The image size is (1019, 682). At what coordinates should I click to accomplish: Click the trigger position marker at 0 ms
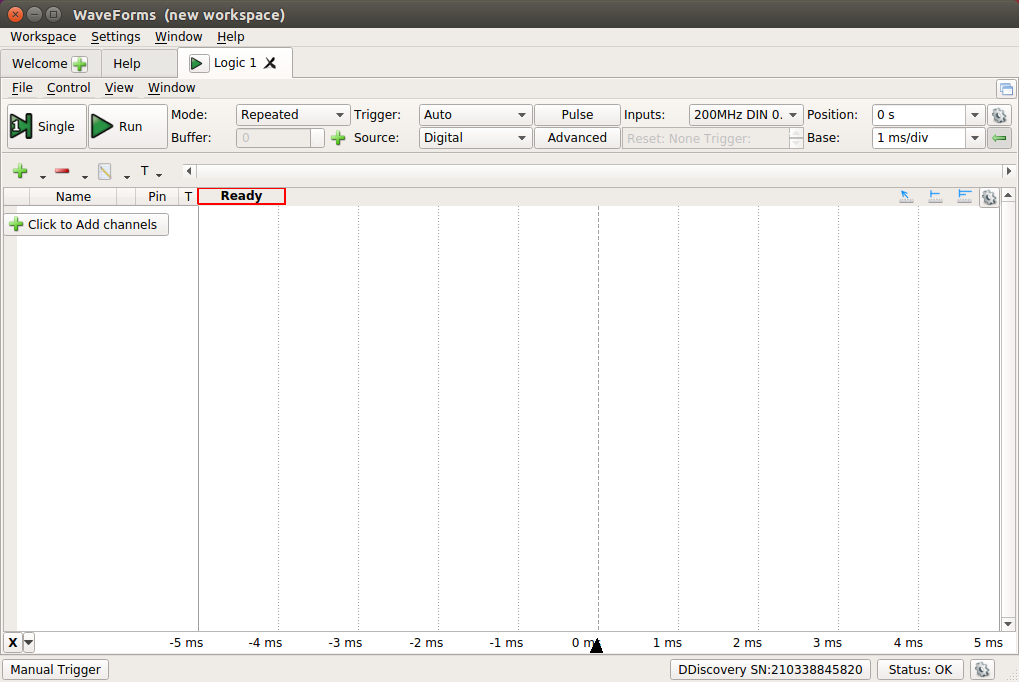596,646
